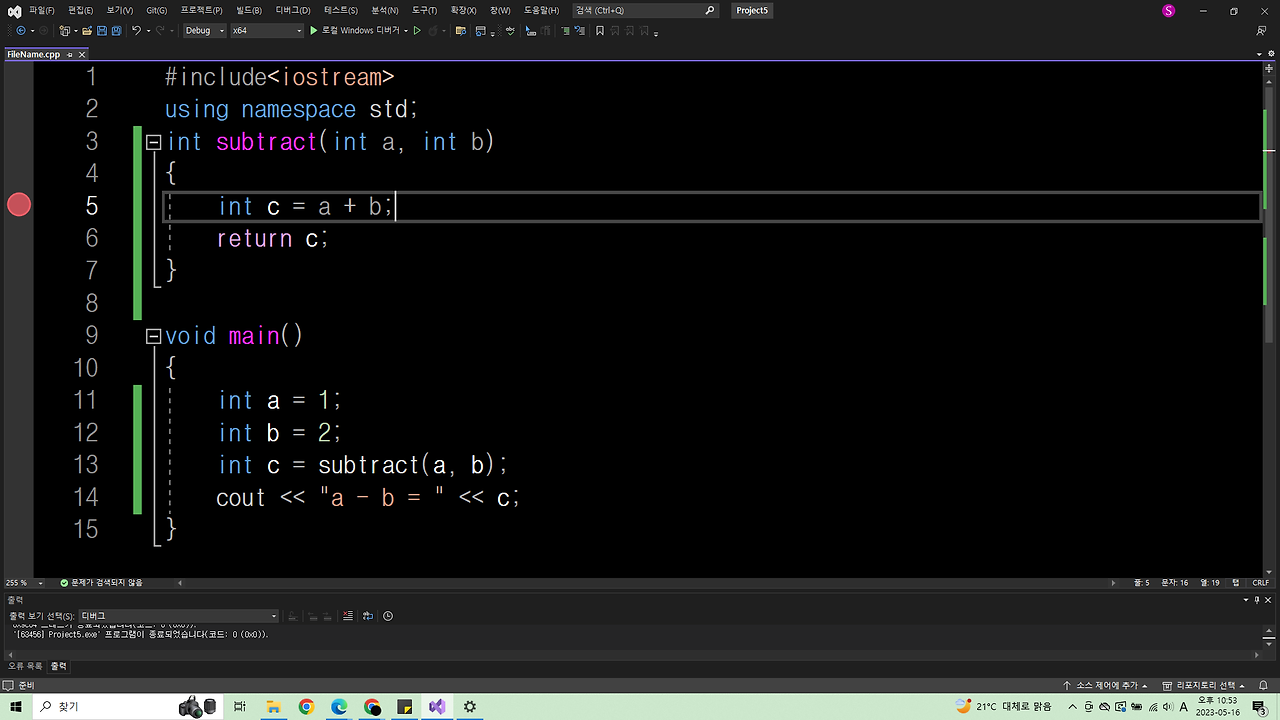Click the CRLF line ending indicator
Image resolution: width=1280 pixels, height=720 pixels.
point(1260,583)
